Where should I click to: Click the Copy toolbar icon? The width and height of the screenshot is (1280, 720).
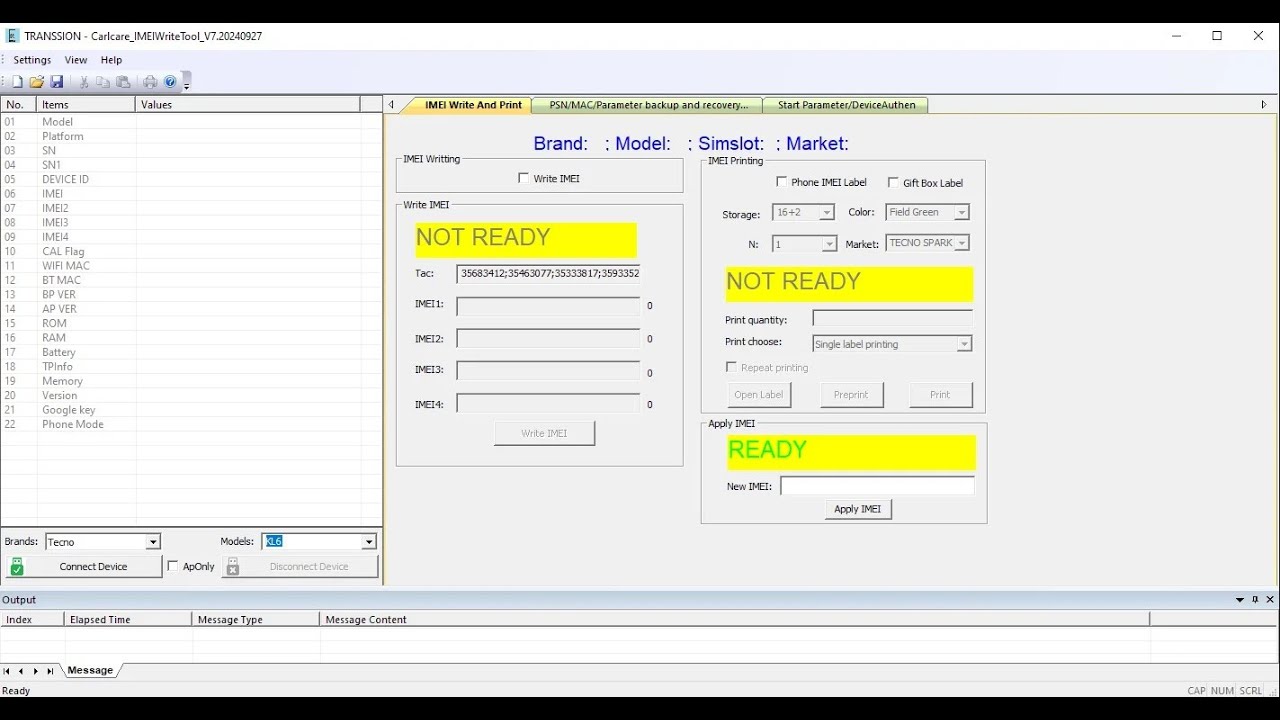point(103,82)
